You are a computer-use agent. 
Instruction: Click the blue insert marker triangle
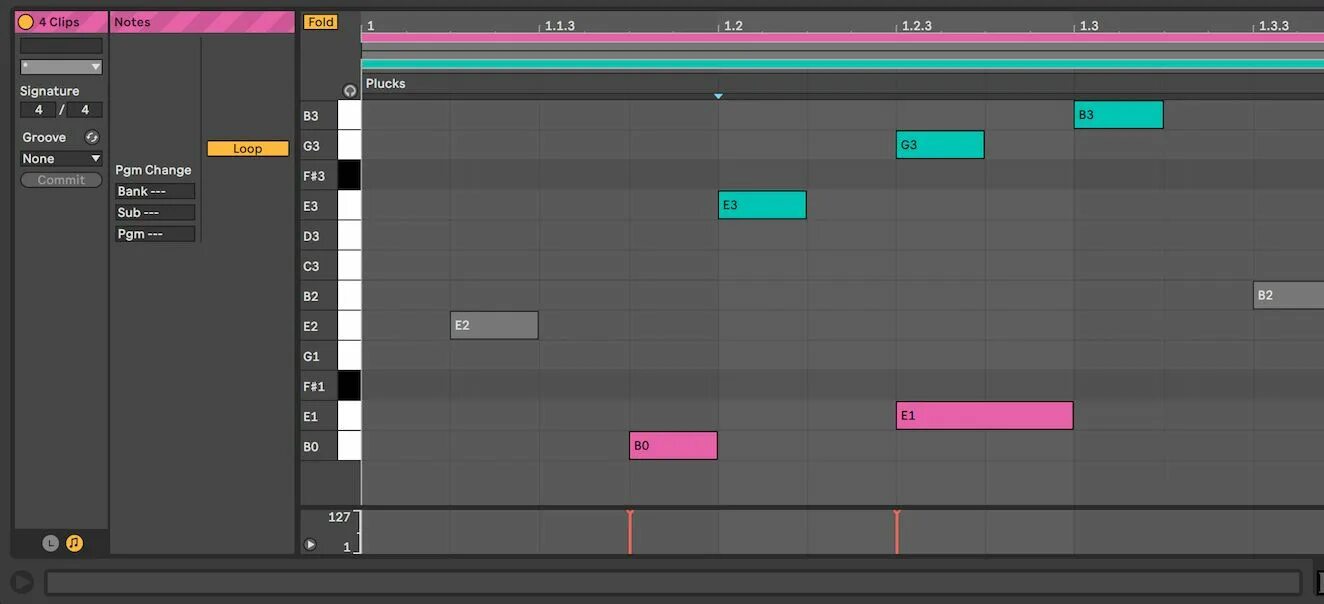tap(718, 96)
